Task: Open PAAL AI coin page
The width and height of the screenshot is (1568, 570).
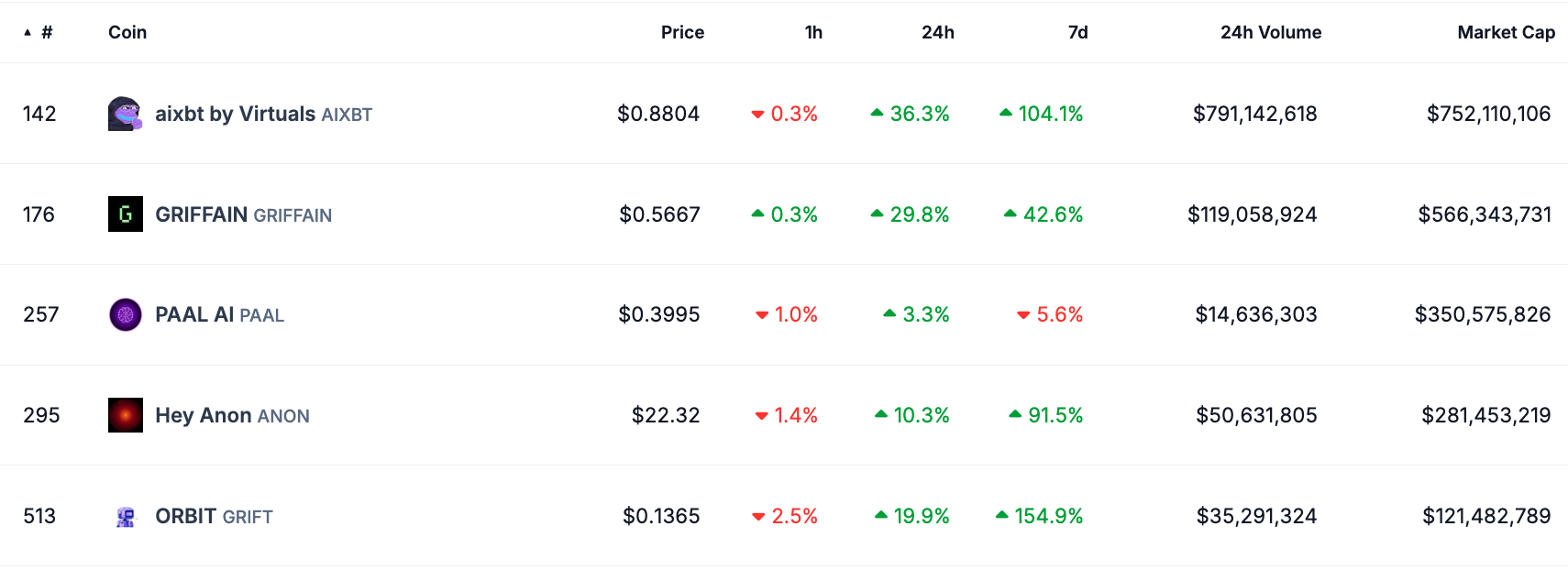Action: pyautogui.click(x=194, y=314)
